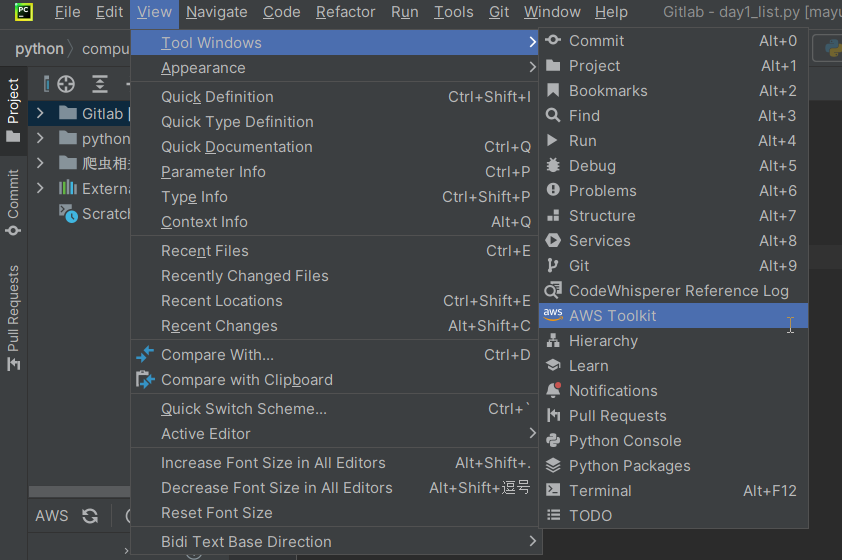
Task: Click the Terminal icon in submenu
Action: (553, 490)
